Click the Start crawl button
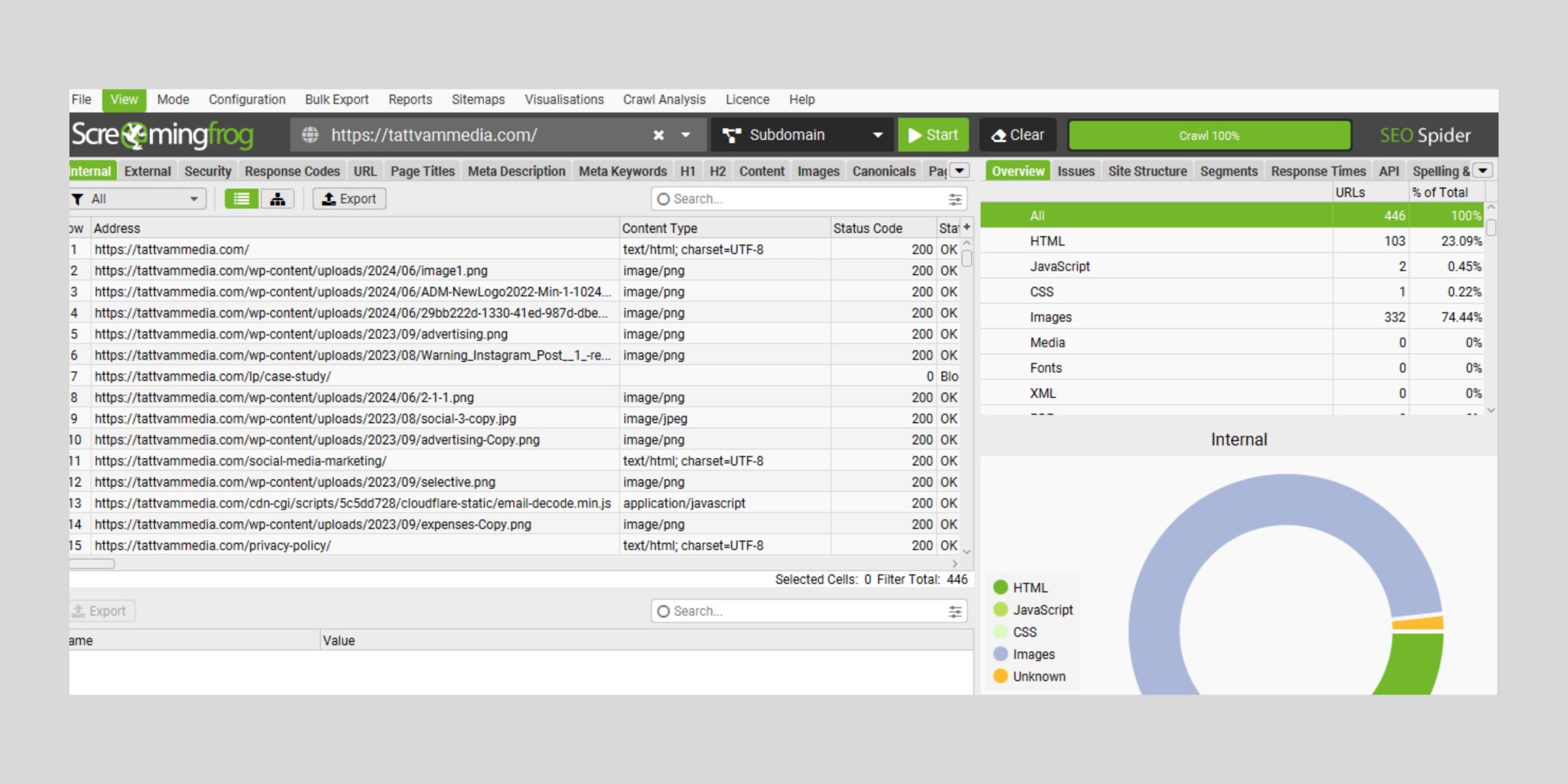This screenshot has width=1568, height=784. (x=933, y=135)
